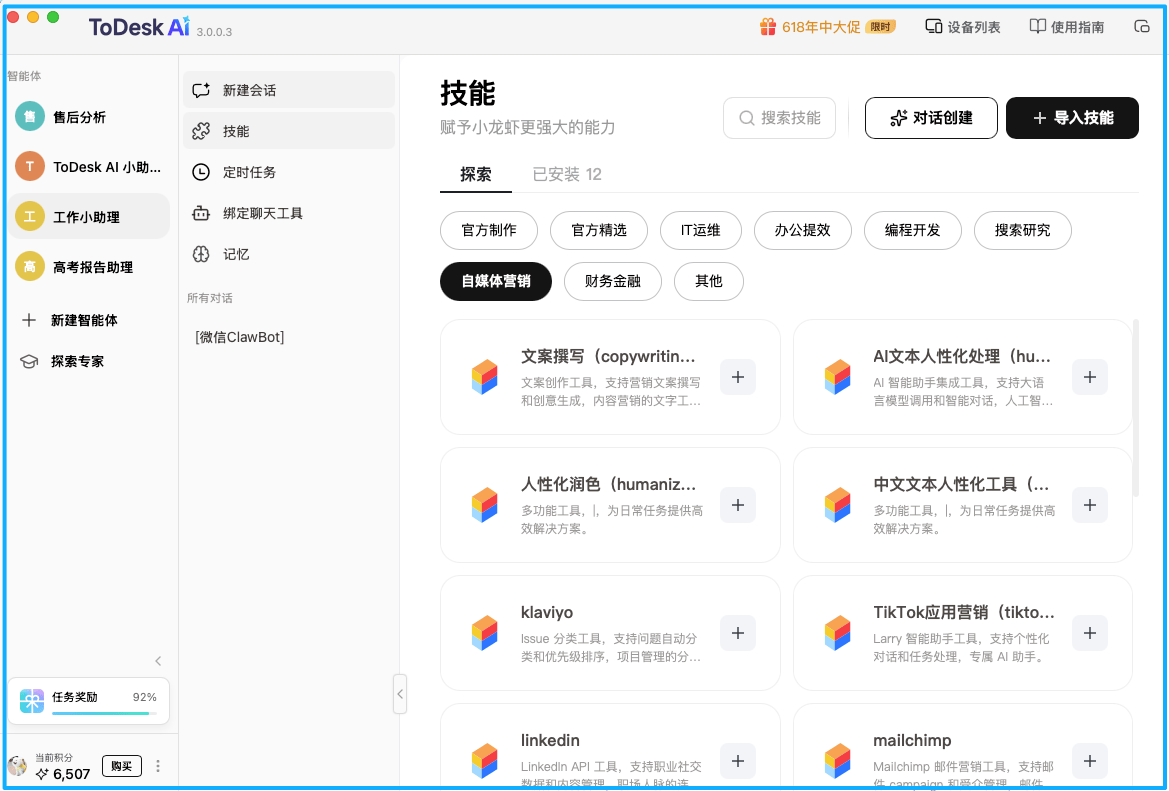Screen dimensions: 1169x791
Task: Click the 搜索技能 search field
Action: pos(779,118)
